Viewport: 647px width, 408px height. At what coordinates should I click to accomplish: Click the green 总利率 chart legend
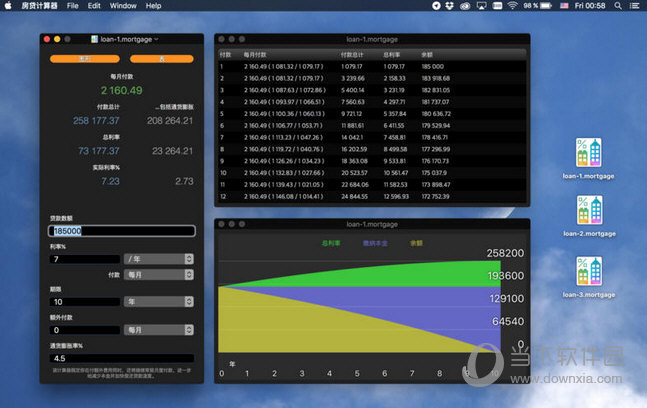click(x=331, y=243)
